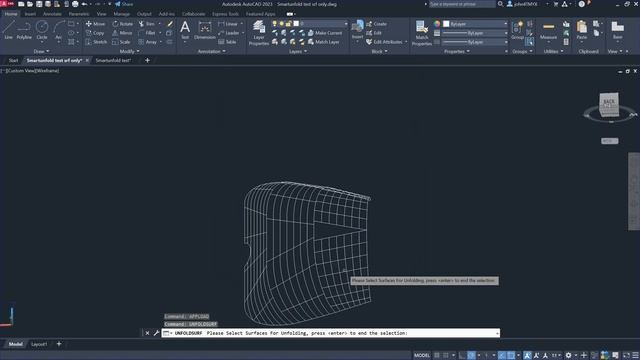Click the Base view icon
Image resolution: width=640 pixels, height=360 pixels.
coord(618,30)
